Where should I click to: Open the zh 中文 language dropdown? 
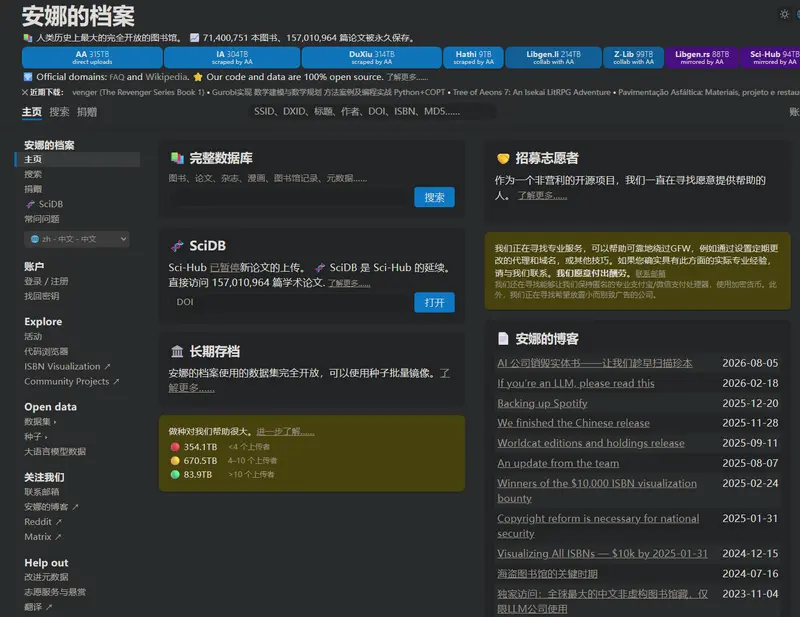tap(77, 239)
